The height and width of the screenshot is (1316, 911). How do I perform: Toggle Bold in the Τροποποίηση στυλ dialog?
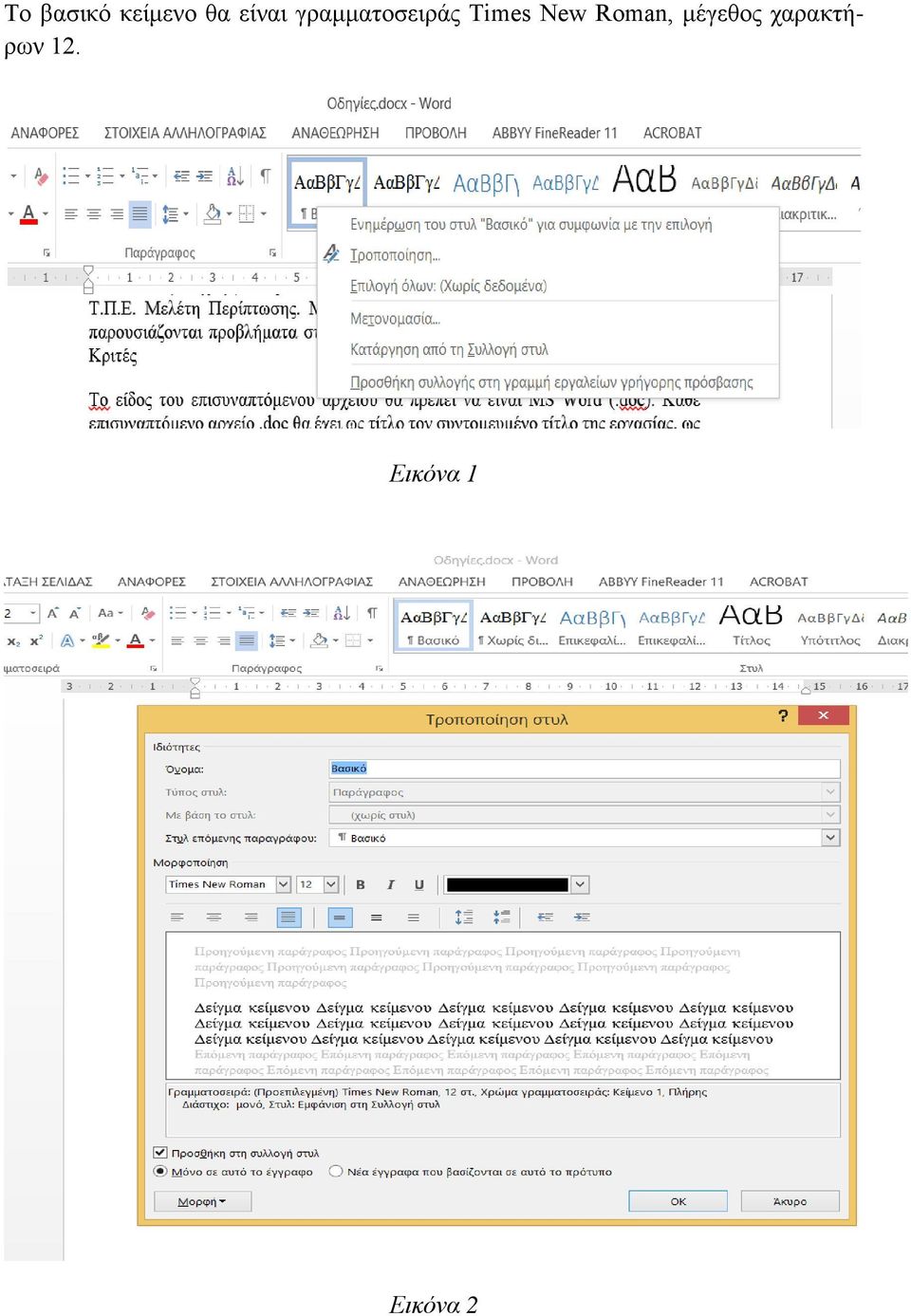point(361,884)
